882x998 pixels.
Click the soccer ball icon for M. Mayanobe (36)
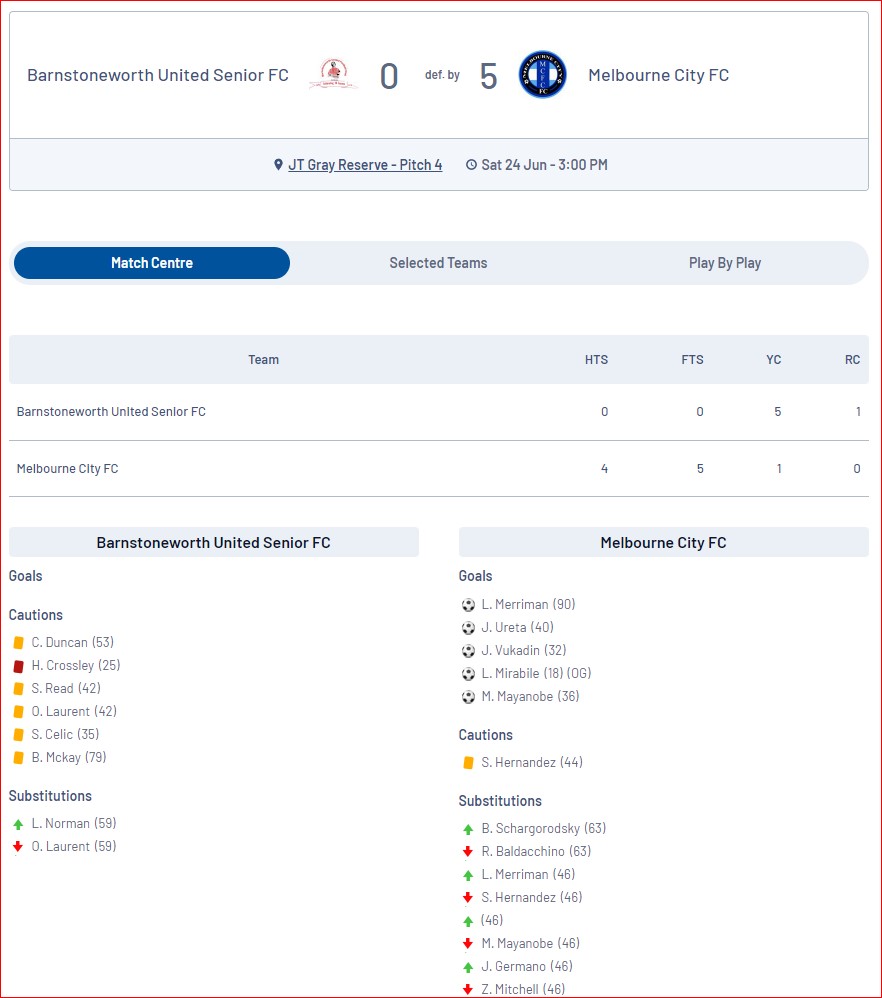[468, 696]
